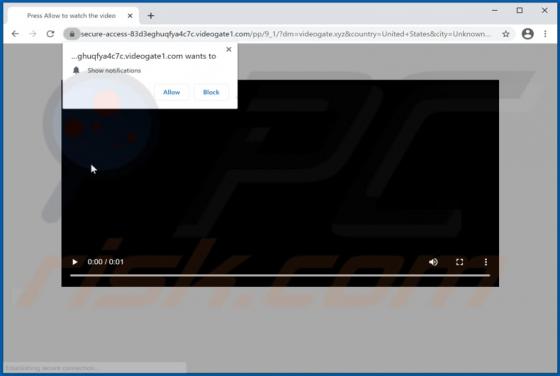The height and width of the screenshot is (376, 560).
Task: Go back using the browser back arrow
Action: (15, 34)
